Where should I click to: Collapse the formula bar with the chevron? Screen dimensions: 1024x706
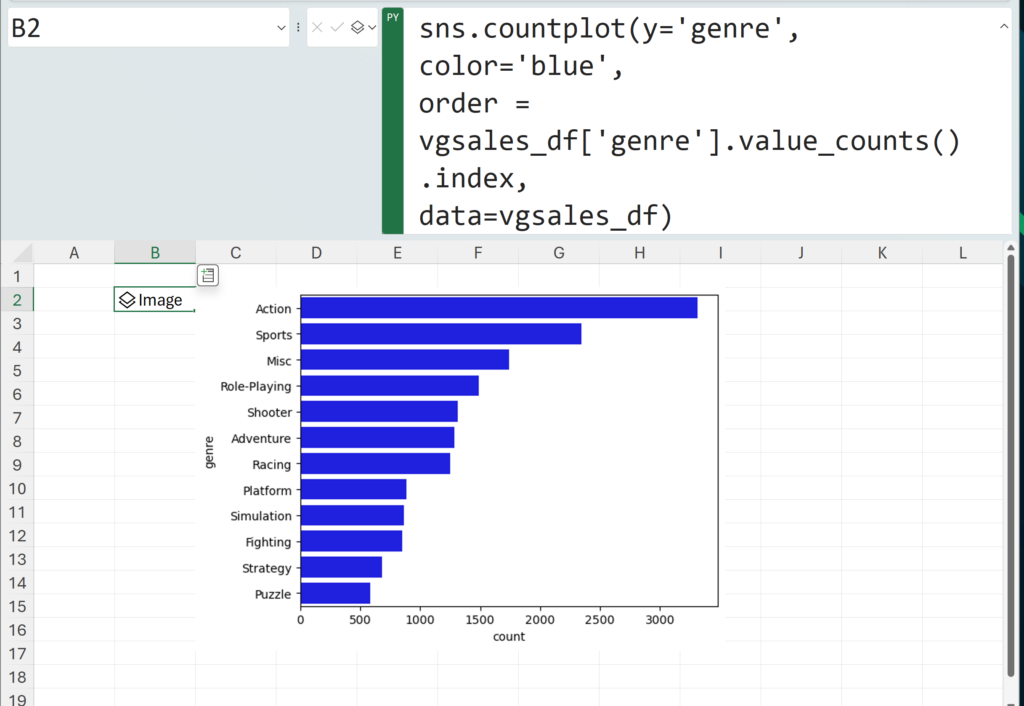pos(1004,27)
